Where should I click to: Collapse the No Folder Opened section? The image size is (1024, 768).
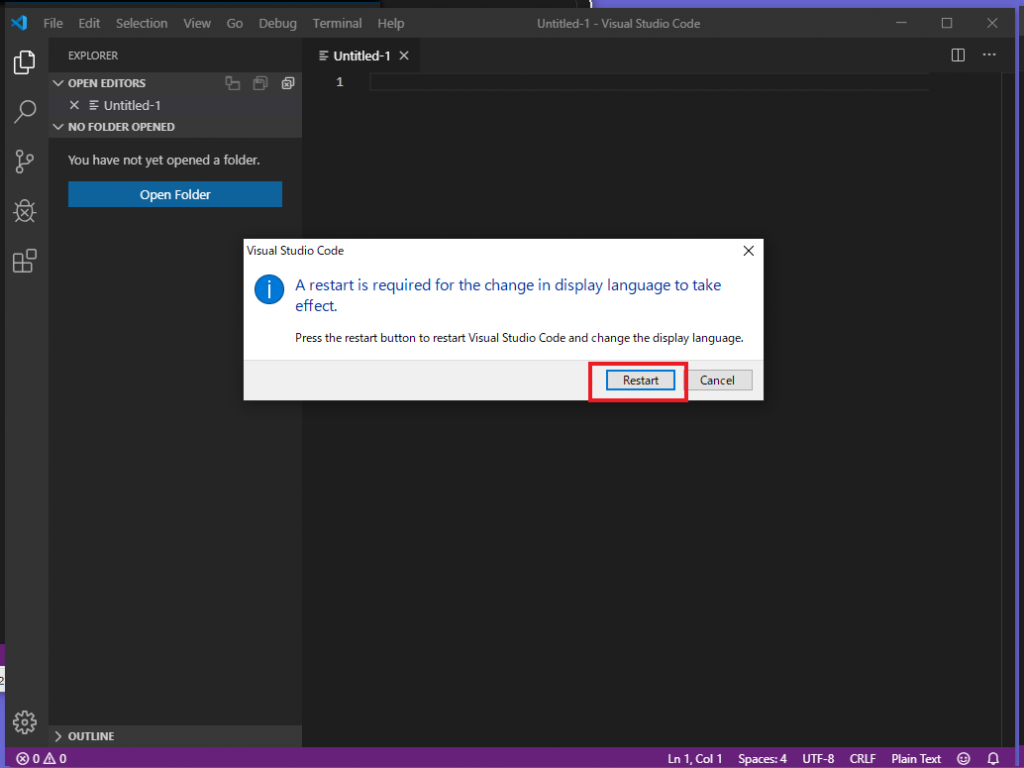coord(58,127)
